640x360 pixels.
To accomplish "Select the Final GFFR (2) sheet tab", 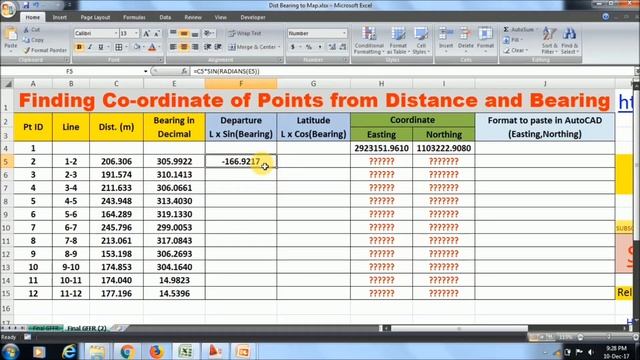I will coord(87,328).
